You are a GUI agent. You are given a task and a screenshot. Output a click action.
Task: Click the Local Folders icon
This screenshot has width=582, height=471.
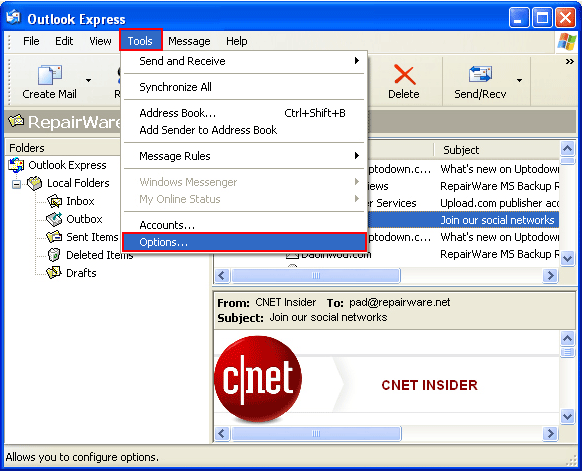coord(35,183)
